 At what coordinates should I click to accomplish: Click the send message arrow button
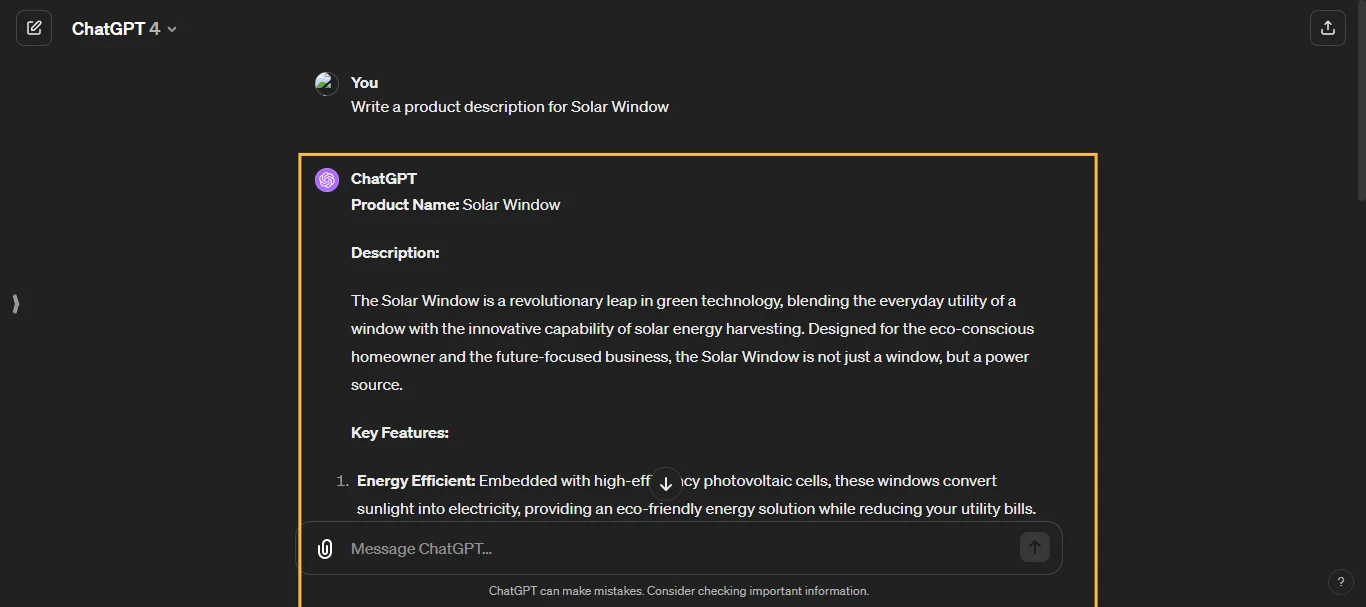[1035, 547]
